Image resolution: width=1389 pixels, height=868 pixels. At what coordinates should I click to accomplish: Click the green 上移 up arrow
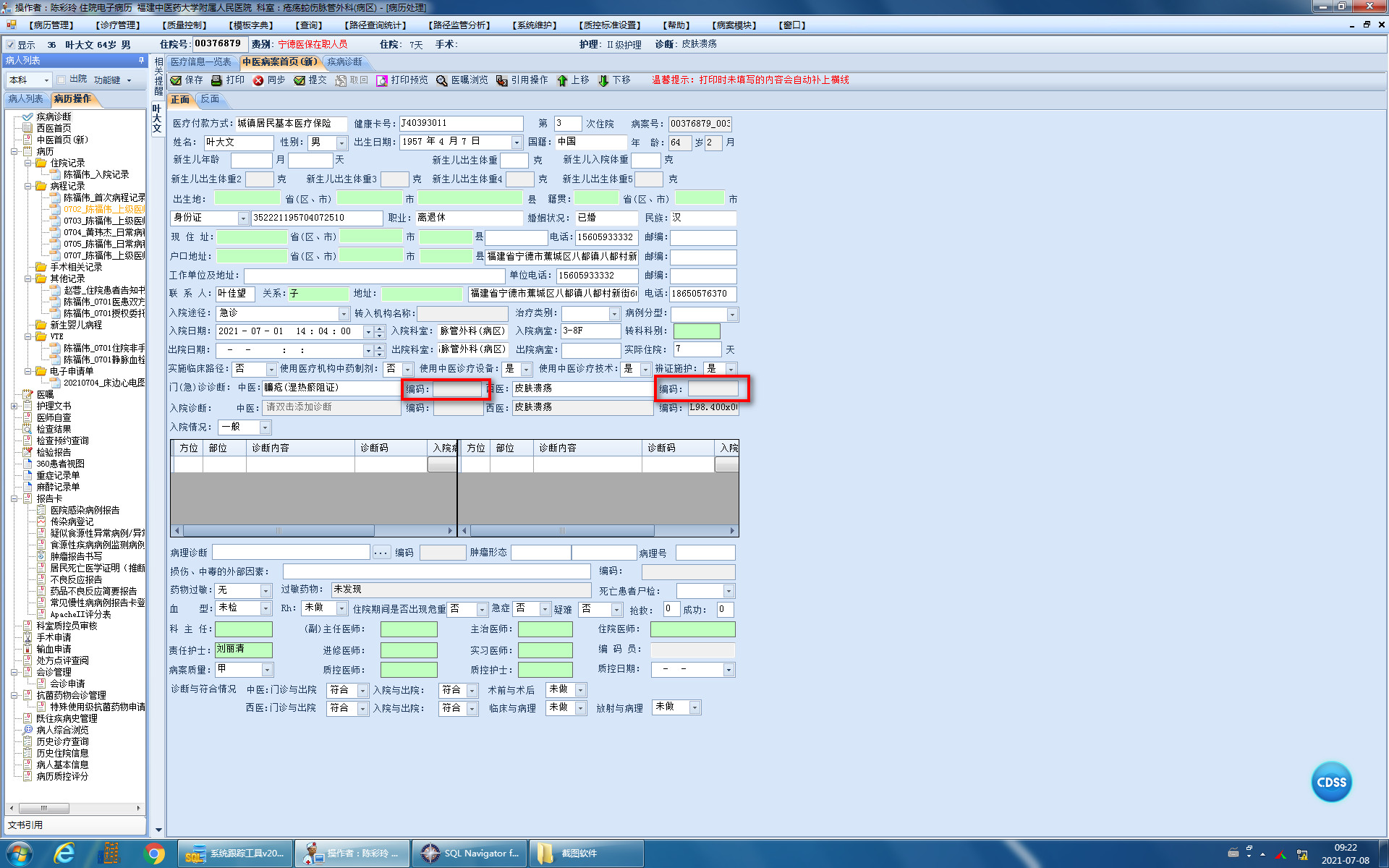coord(562,80)
